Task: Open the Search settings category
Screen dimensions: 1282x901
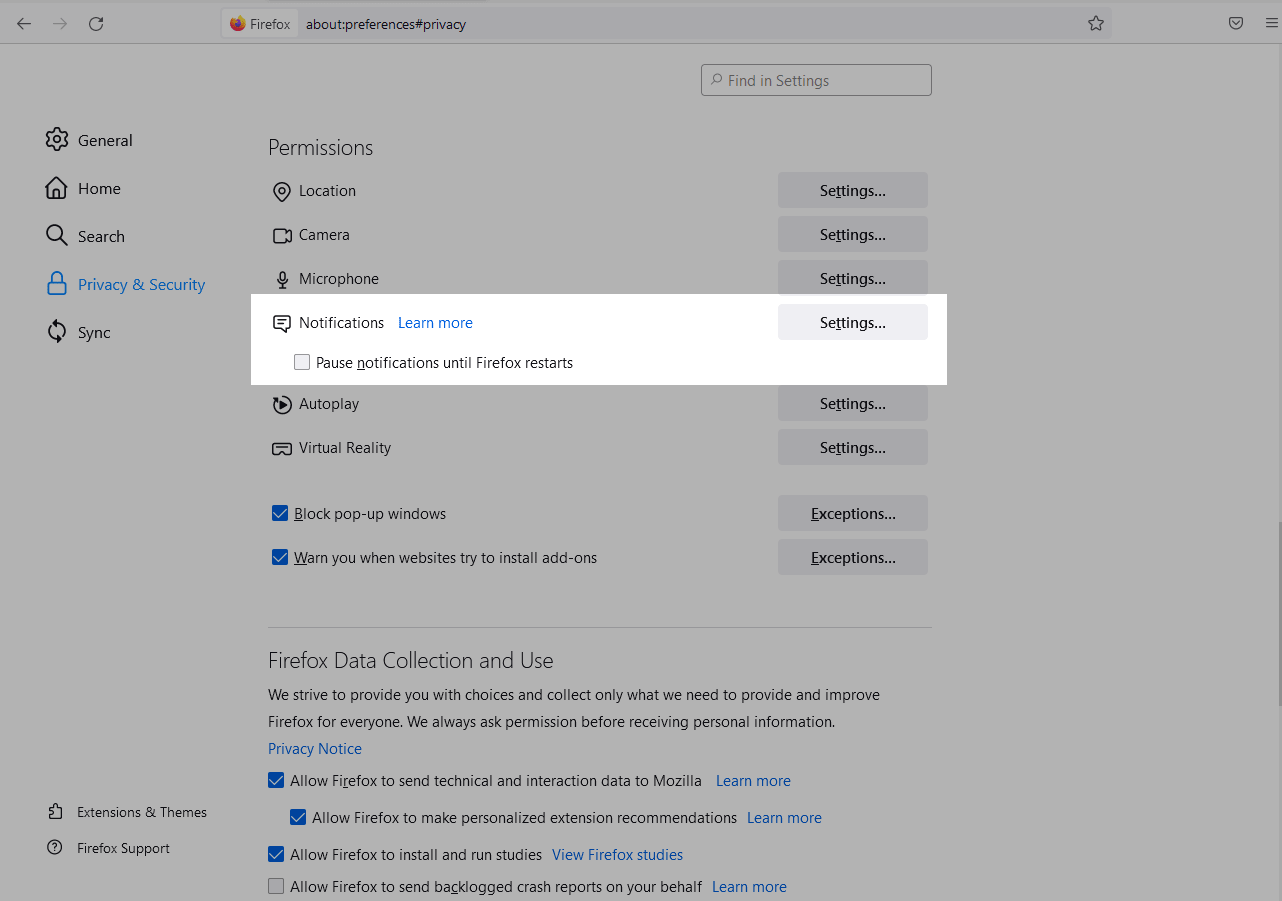Action: (x=101, y=237)
